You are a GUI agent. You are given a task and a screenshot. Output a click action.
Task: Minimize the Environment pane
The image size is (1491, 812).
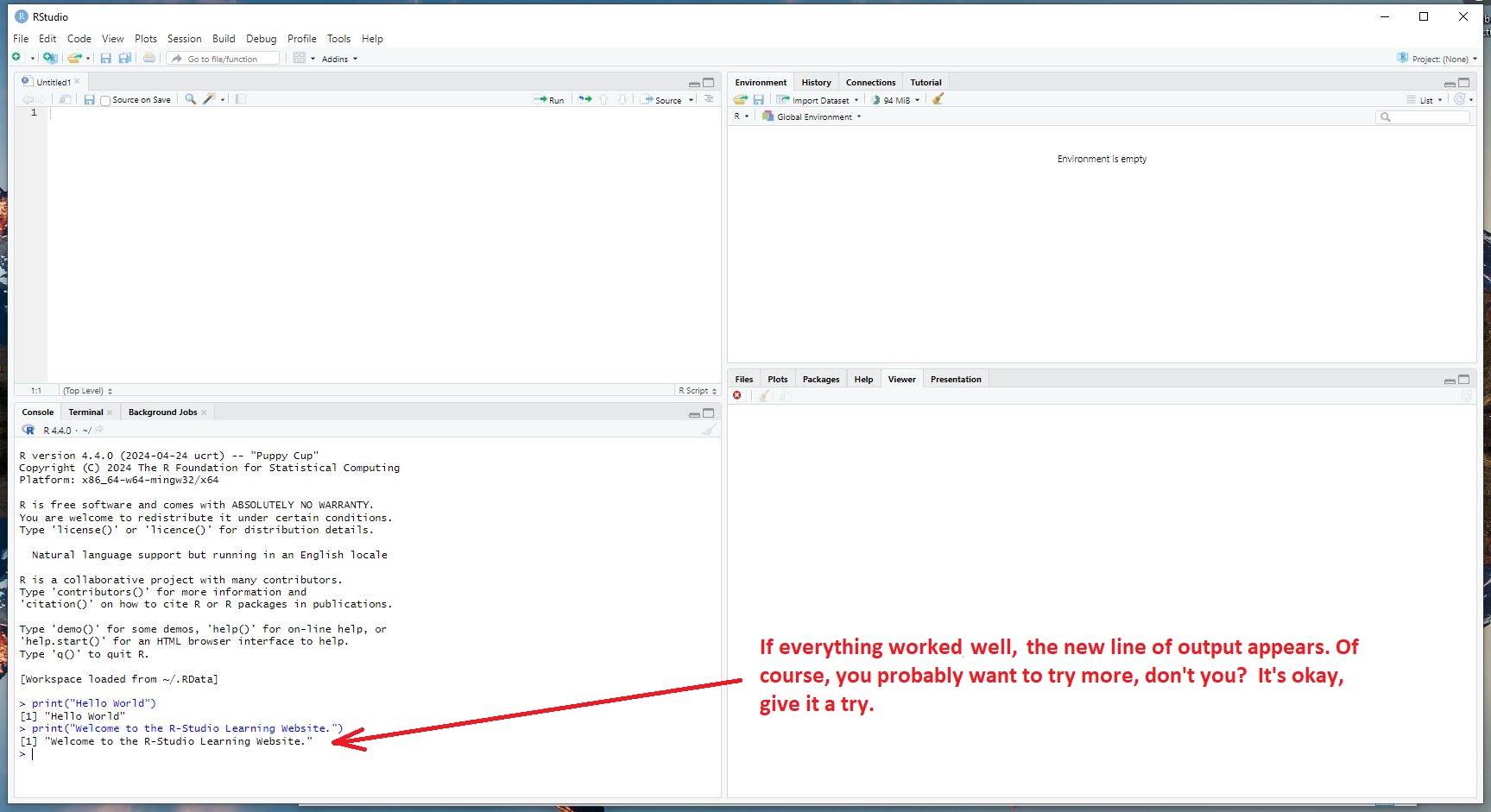click(x=1450, y=84)
